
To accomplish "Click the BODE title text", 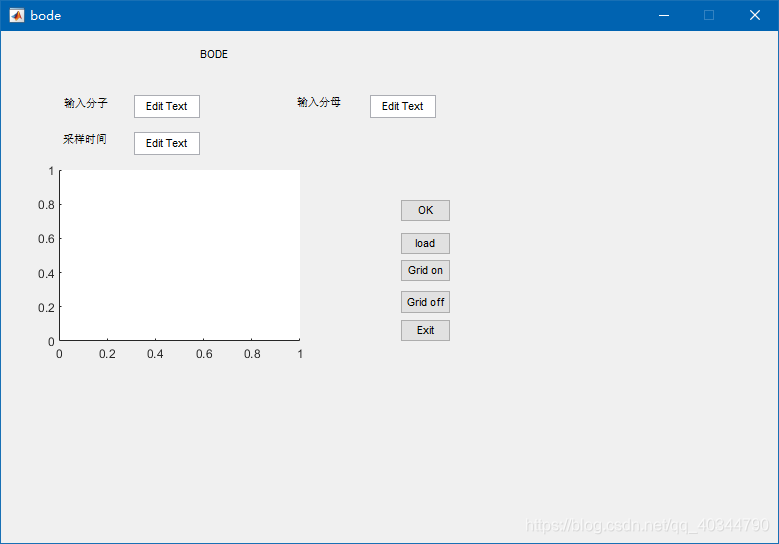I will tap(214, 54).
